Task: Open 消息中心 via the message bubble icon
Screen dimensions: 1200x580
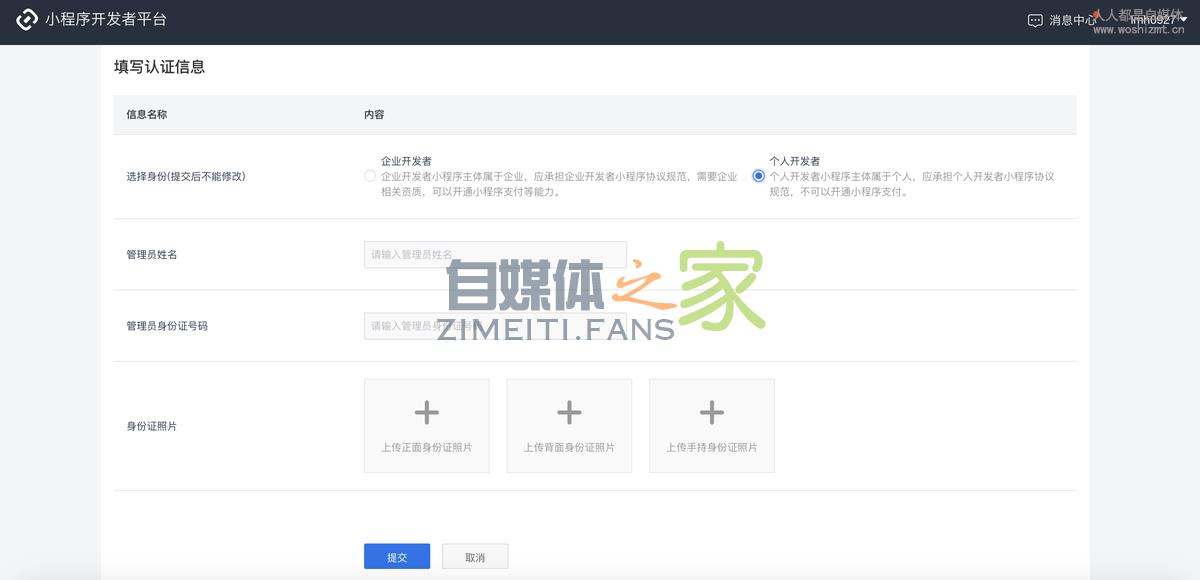Action: (x=1034, y=18)
